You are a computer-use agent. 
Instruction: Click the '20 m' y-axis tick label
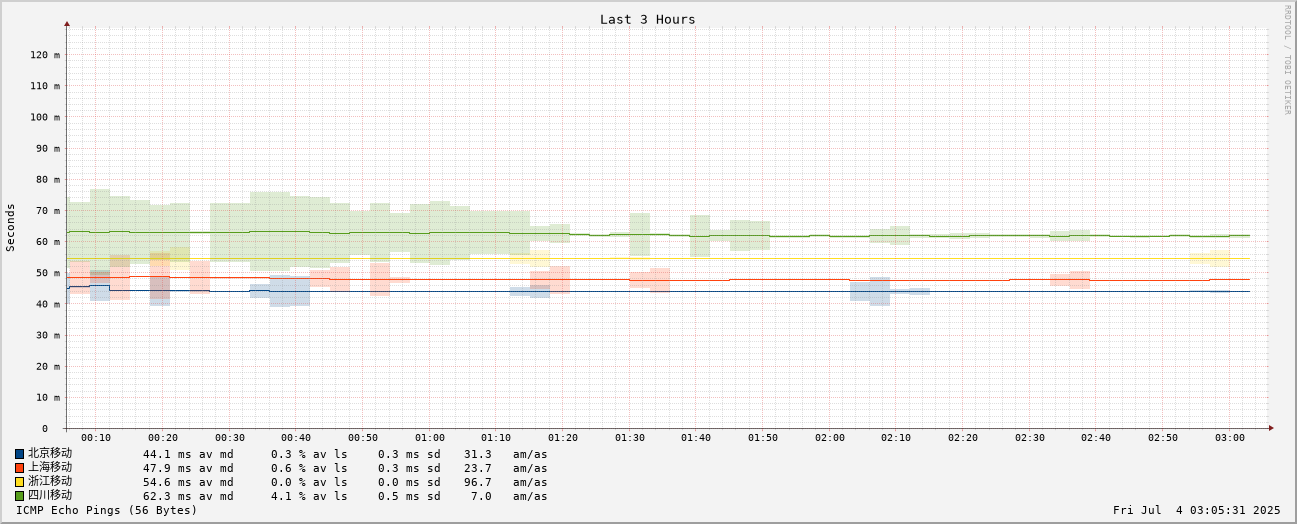pyautogui.click(x=48, y=366)
